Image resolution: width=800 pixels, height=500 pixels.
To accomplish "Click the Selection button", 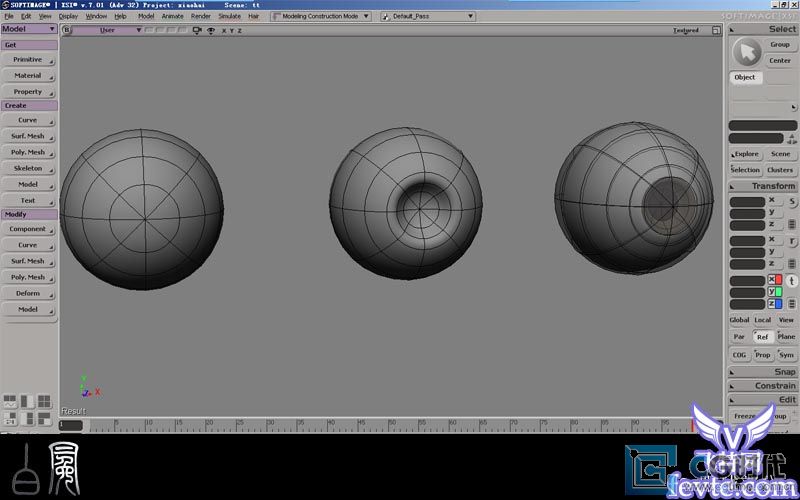I will (745, 170).
